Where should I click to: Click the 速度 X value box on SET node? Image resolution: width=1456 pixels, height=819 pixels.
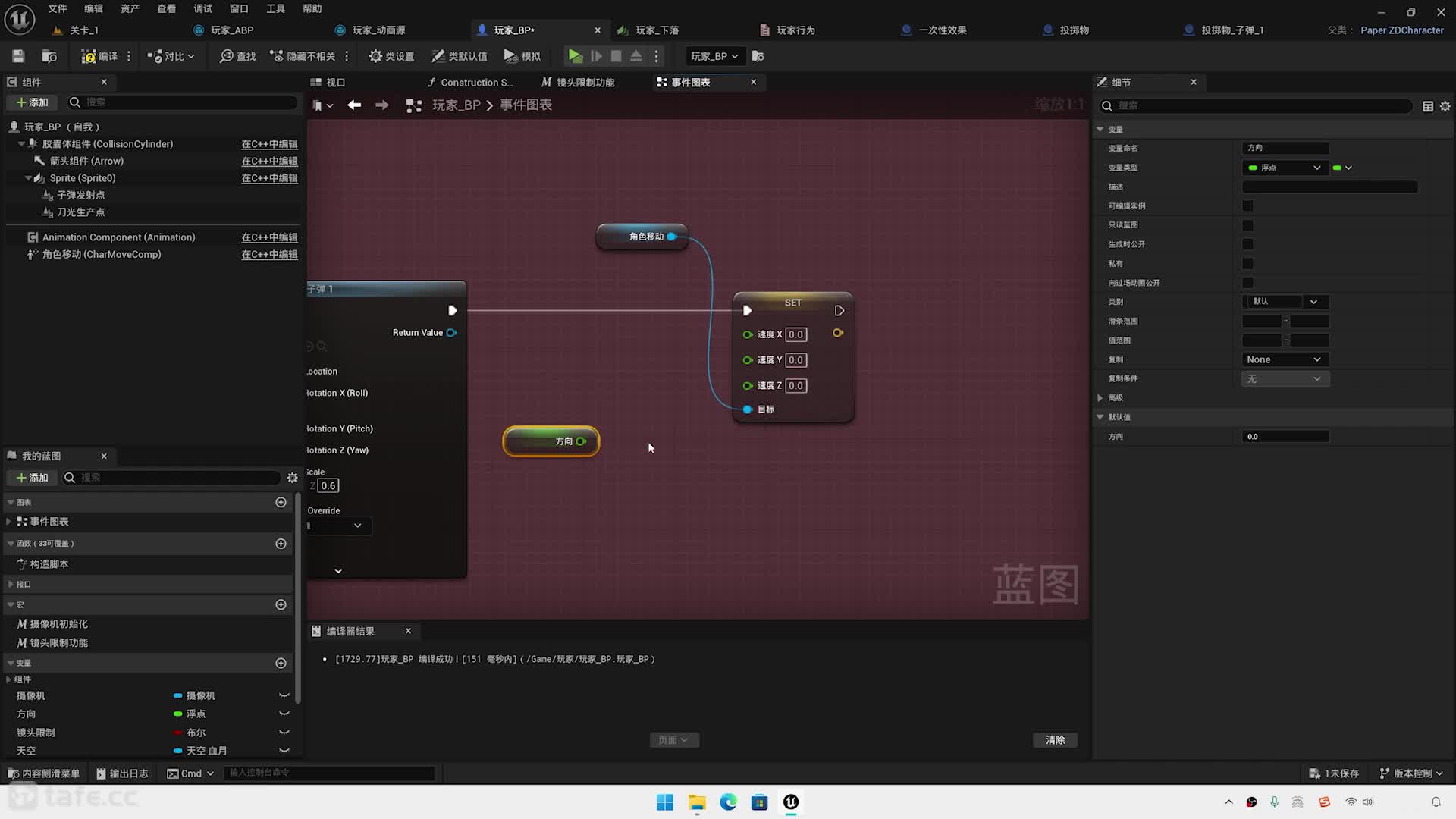coord(795,334)
